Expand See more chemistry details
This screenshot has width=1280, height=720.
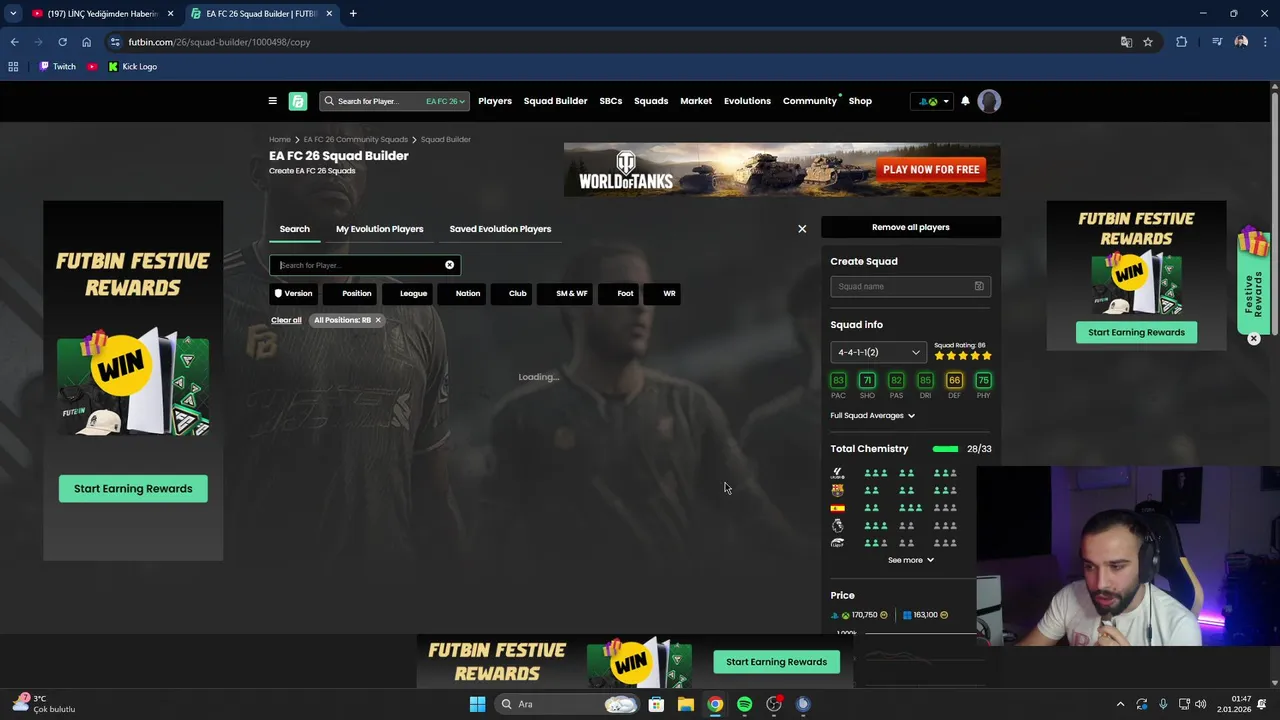910,560
